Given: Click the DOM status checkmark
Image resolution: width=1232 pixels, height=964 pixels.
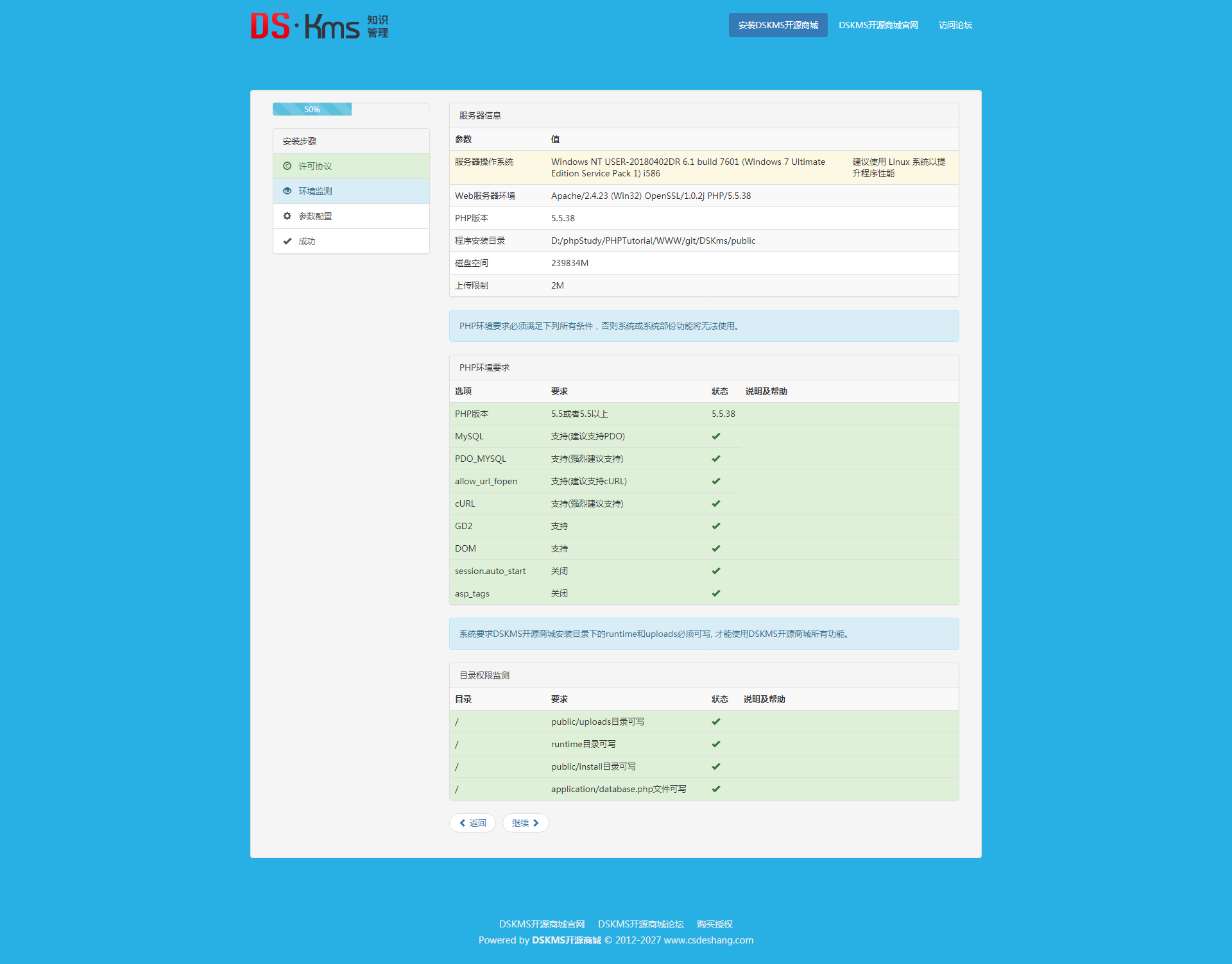Looking at the screenshot, I should click(716, 548).
